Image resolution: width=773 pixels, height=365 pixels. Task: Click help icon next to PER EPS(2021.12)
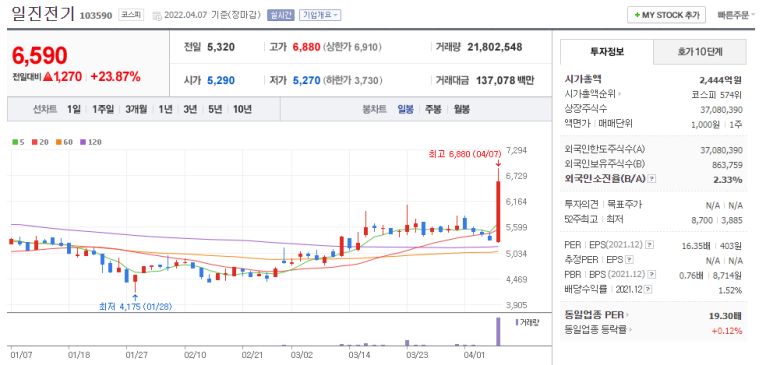tap(650, 245)
